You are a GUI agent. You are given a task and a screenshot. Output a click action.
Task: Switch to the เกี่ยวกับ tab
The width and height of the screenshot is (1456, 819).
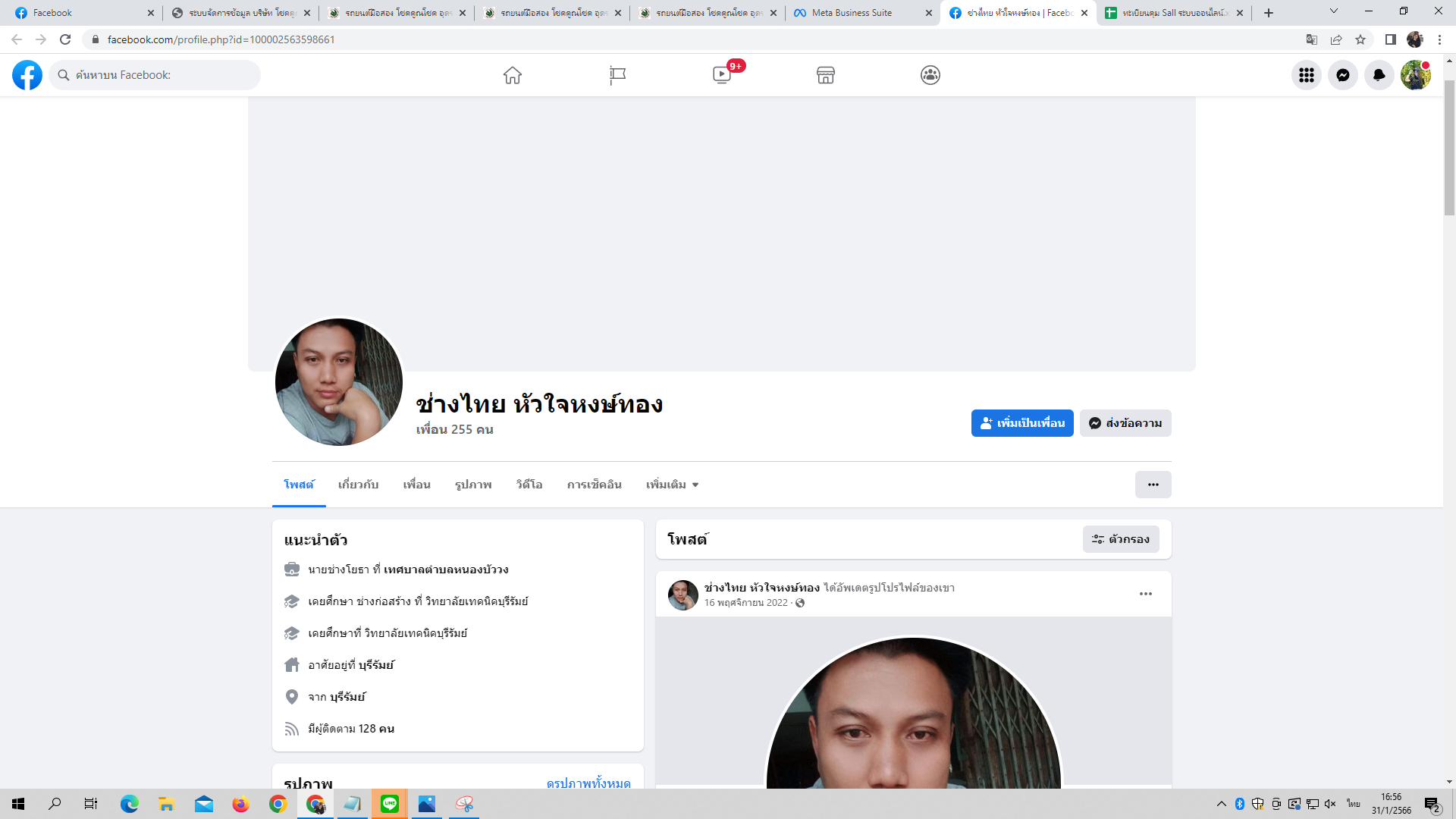(x=358, y=485)
